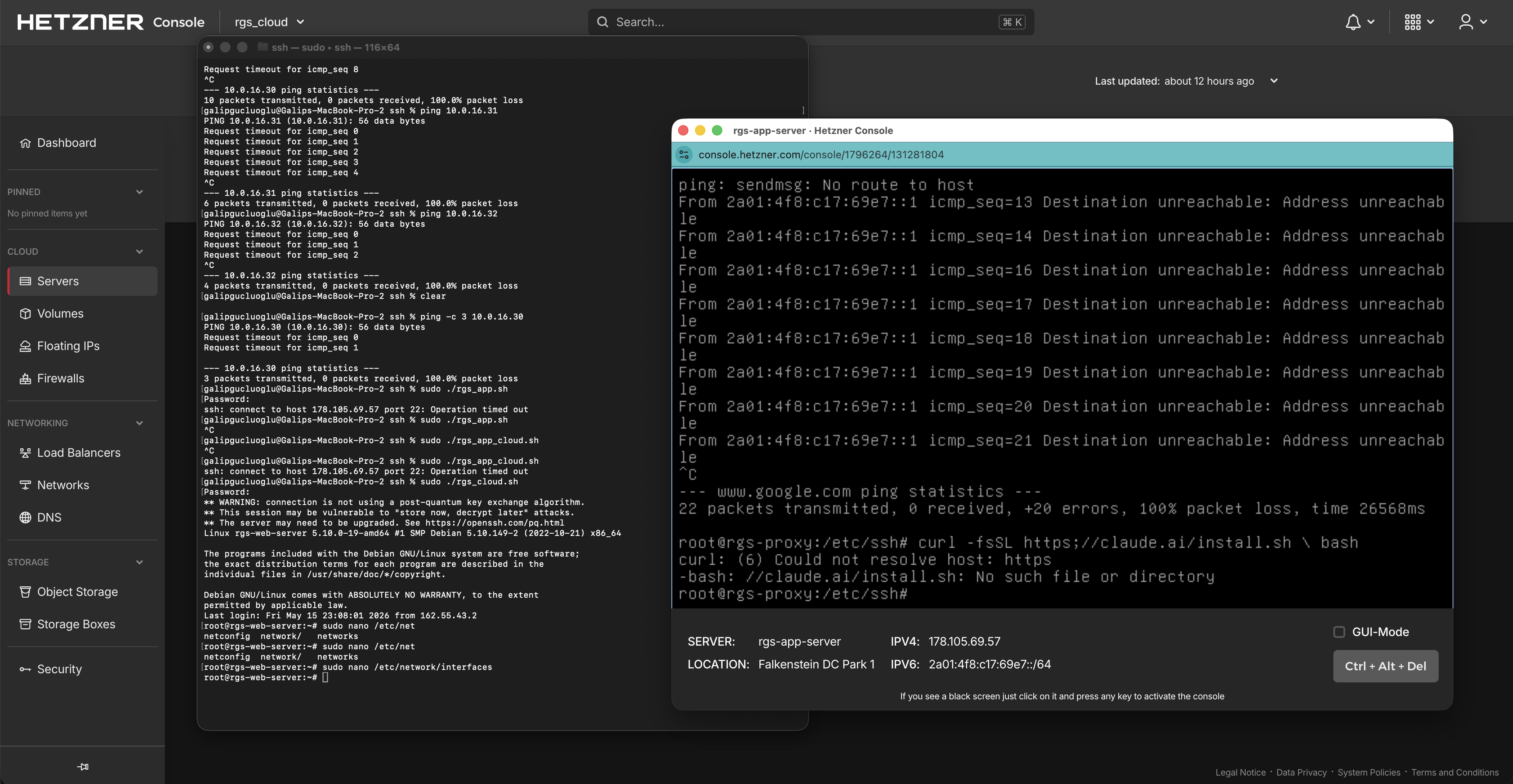Click the rgs-app-server name in console footer
Image resolution: width=1513 pixels, height=784 pixels.
(x=799, y=641)
